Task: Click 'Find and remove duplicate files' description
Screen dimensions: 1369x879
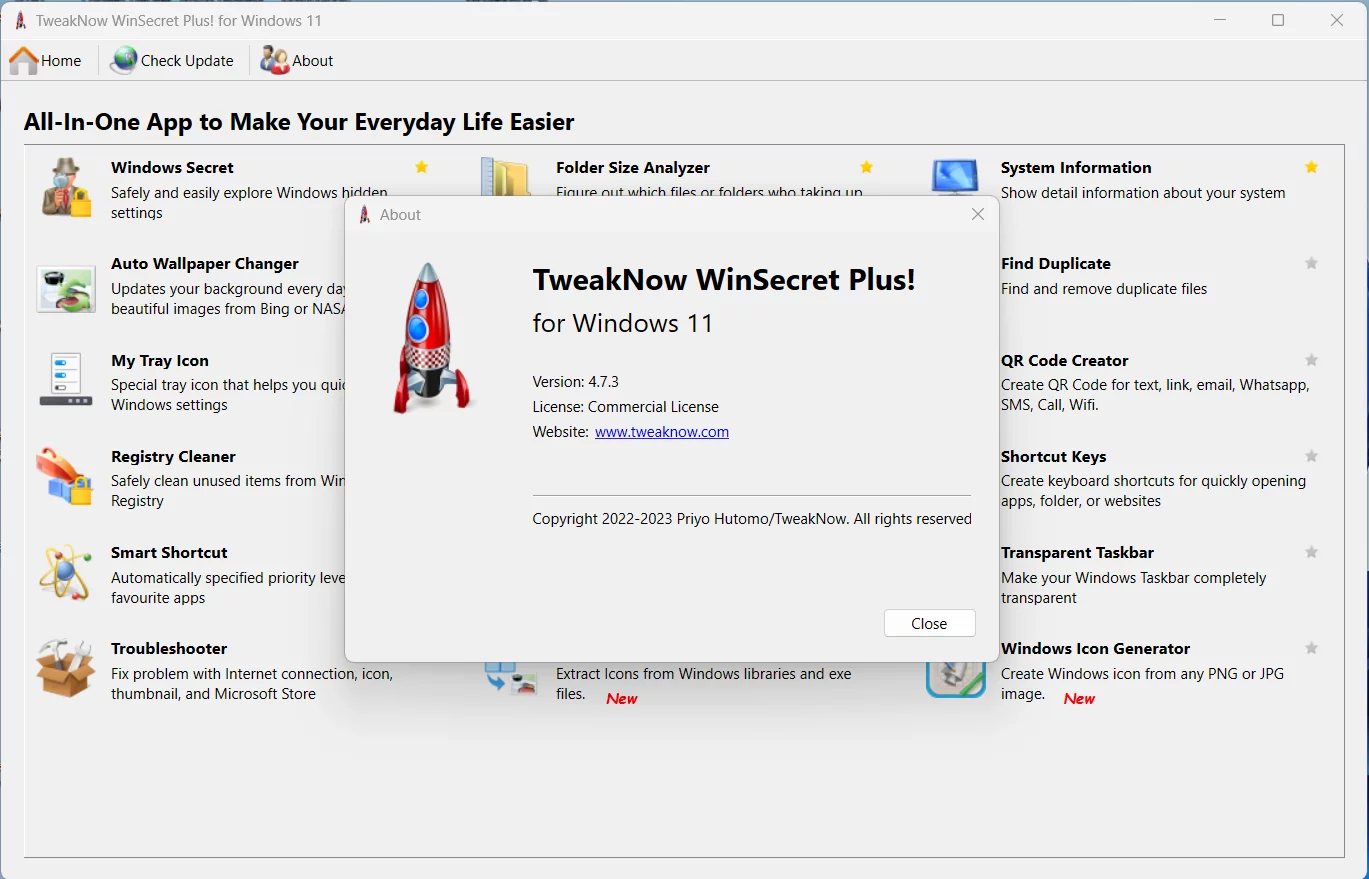Action: pos(1104,289)
